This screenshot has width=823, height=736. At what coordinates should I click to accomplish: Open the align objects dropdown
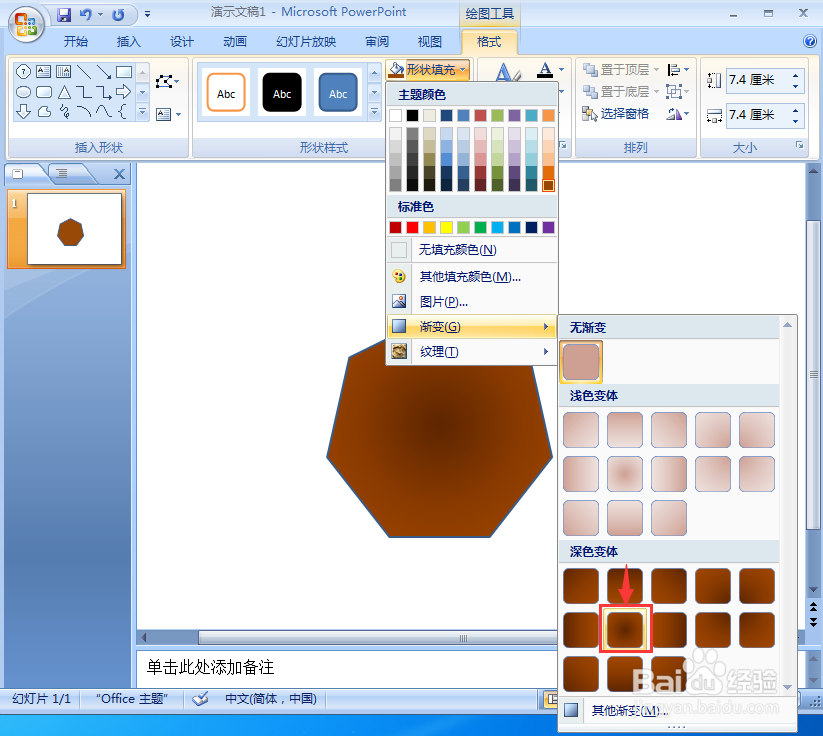pyautogui.click(x=678, y=69)
